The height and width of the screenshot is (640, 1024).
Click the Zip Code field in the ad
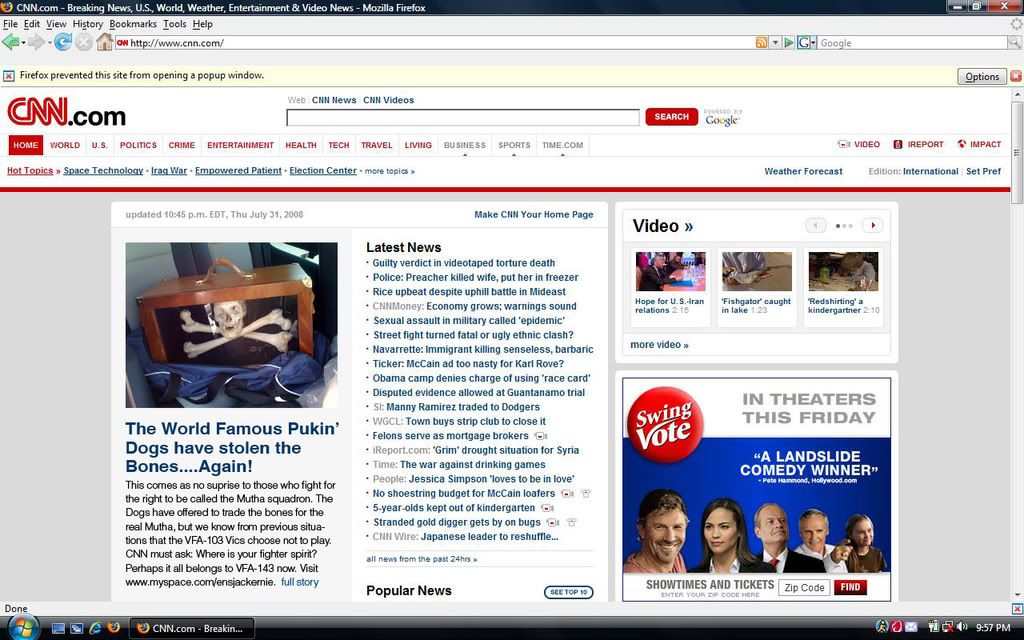click(x=804, y=588)
